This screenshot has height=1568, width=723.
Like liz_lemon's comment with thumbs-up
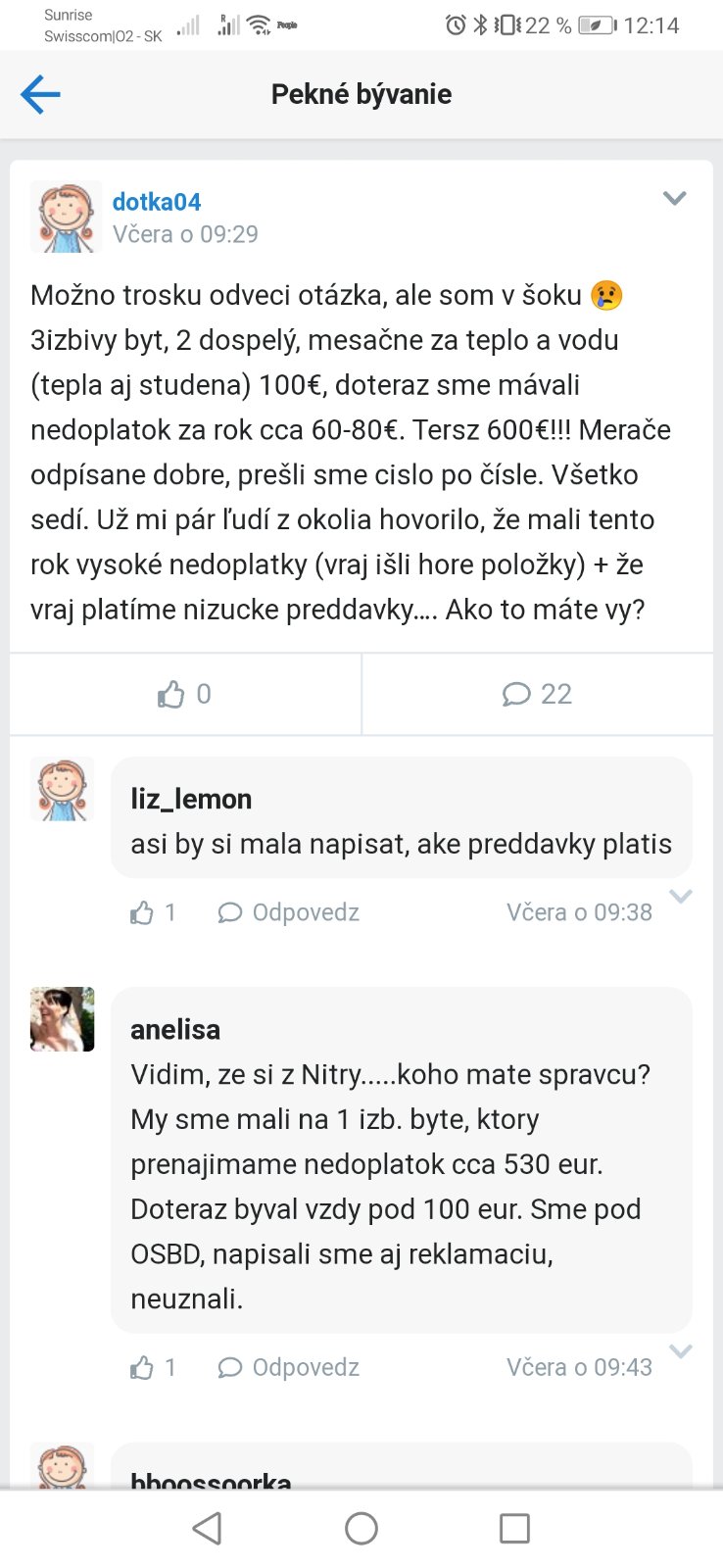pyautogui.click(x=143, y=913)
